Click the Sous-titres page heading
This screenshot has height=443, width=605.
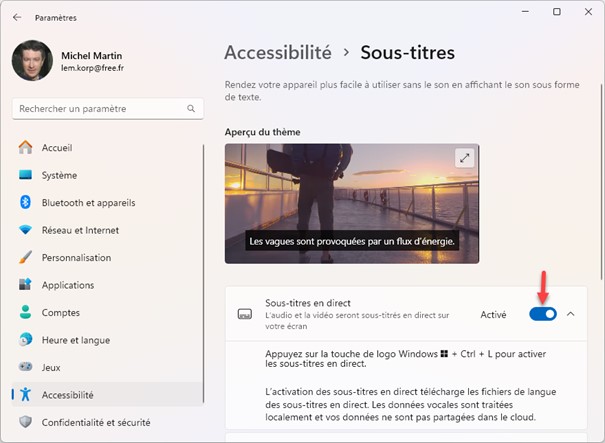[407, 52]
